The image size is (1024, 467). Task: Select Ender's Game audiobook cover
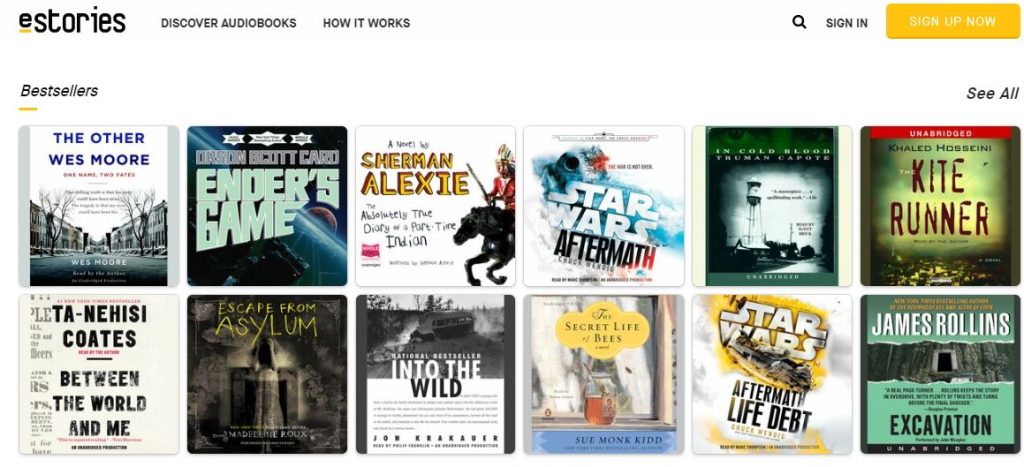267,206
